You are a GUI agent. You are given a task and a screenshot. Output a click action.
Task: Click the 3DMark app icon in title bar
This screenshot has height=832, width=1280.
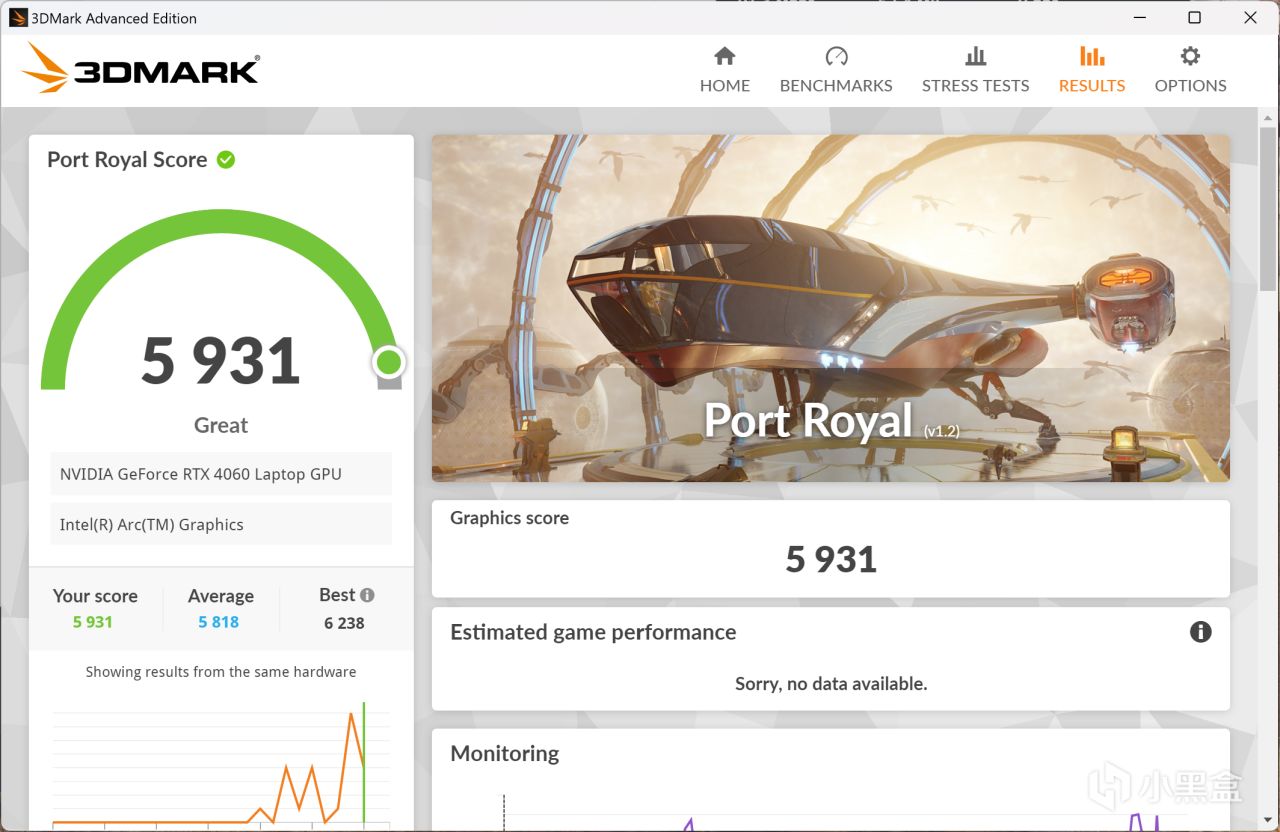pyautogui.click(x=17, y=17)
